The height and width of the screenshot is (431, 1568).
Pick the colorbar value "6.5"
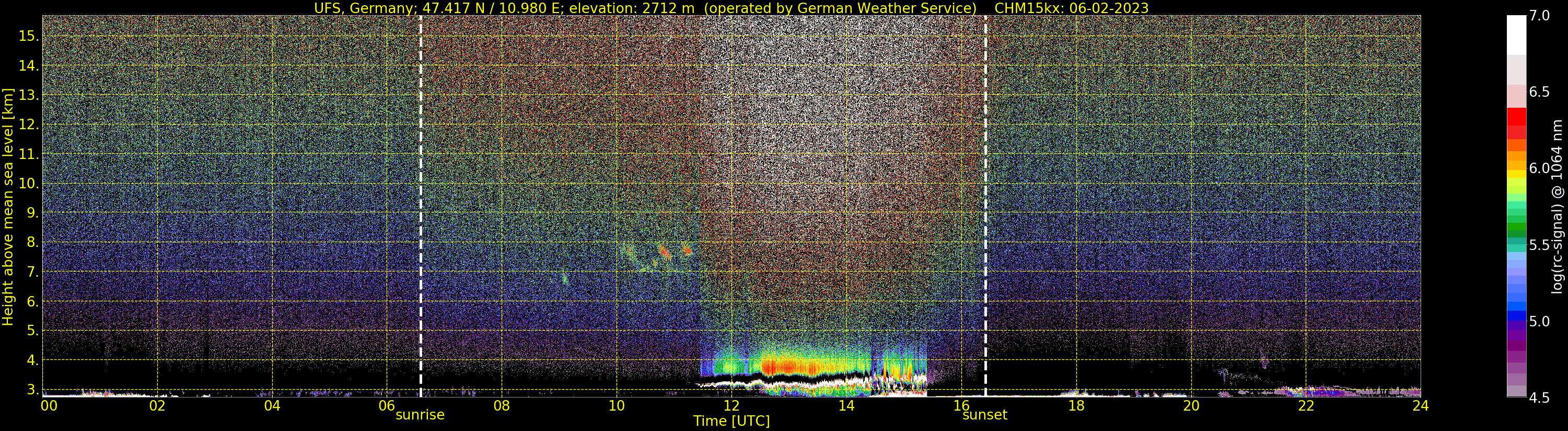pyautogui.click(x=1539, y=92)
